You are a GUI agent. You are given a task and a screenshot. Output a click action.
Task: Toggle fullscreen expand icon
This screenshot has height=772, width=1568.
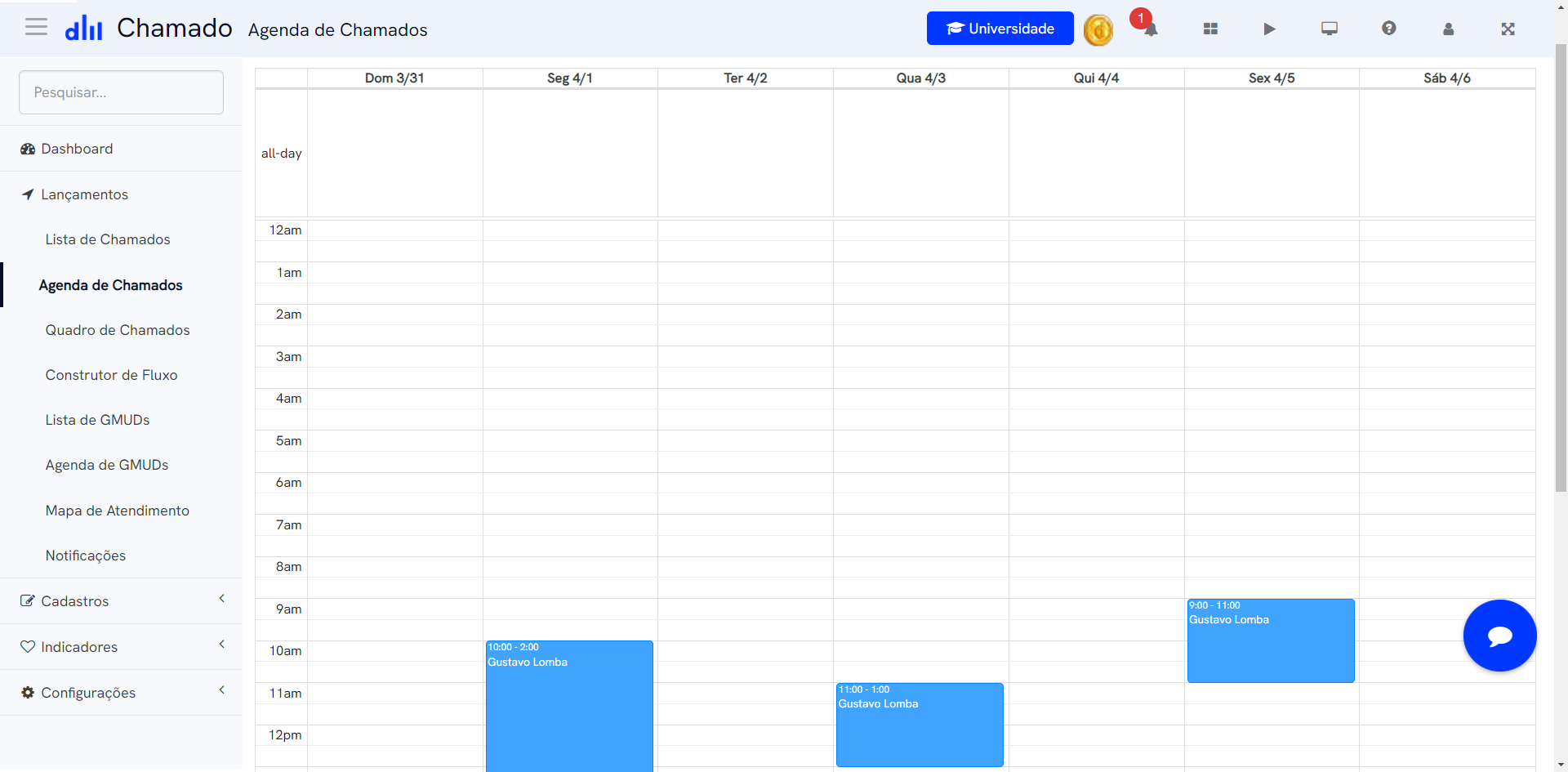tap(1508, 29)
